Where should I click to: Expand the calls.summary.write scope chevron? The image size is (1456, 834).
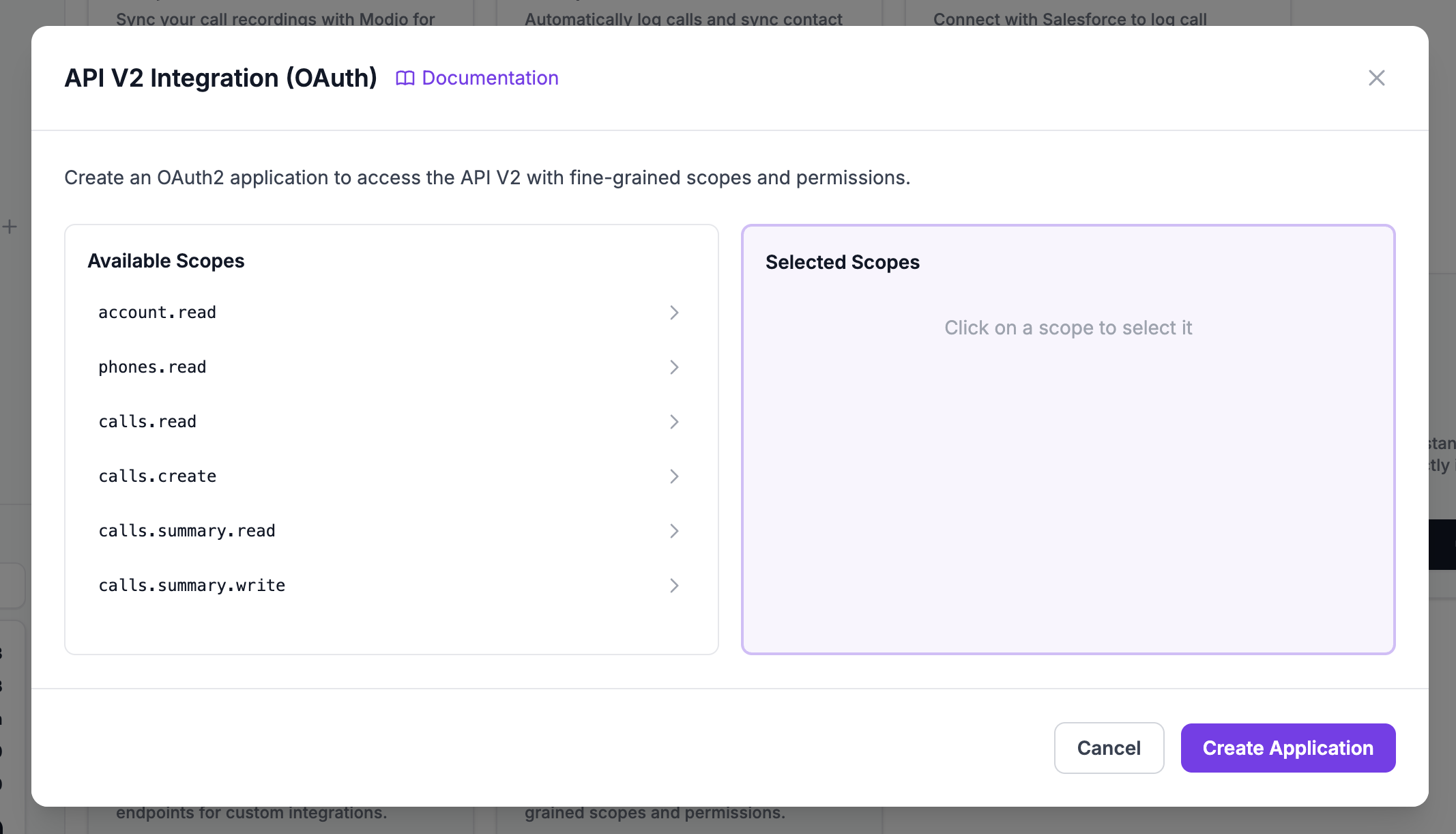675,586
